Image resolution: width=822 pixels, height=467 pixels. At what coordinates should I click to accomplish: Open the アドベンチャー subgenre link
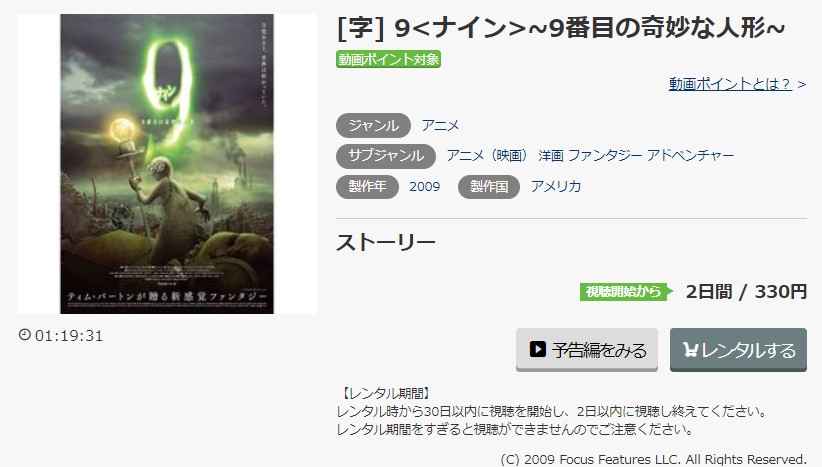point(690,156)
